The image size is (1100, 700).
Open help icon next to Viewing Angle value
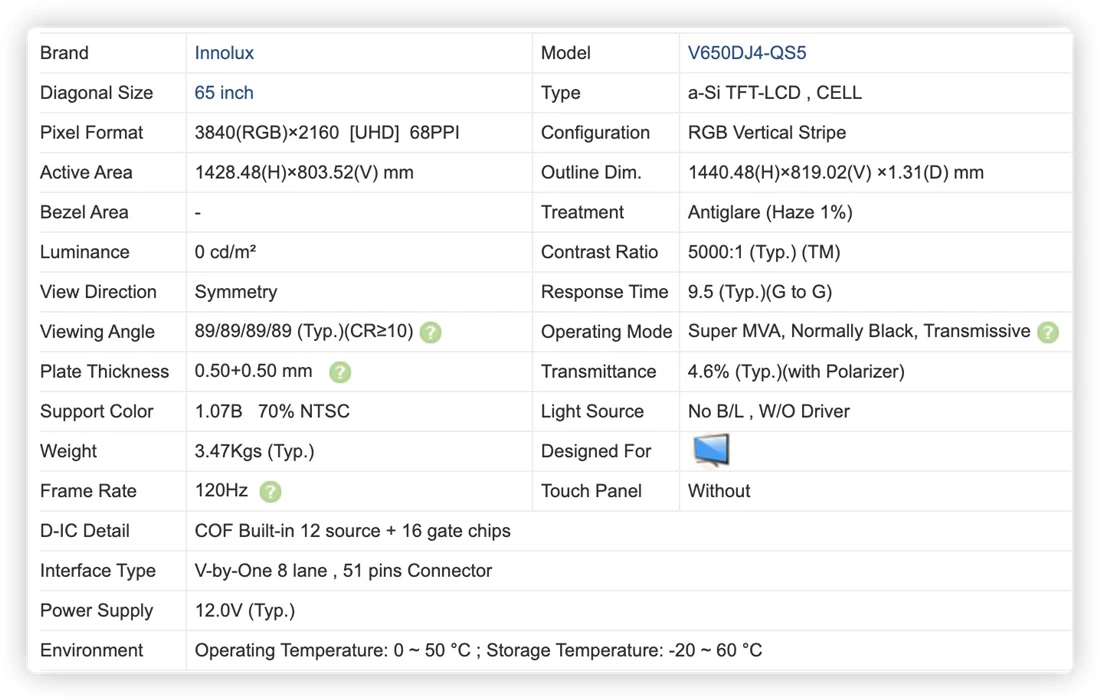[430, 332]
